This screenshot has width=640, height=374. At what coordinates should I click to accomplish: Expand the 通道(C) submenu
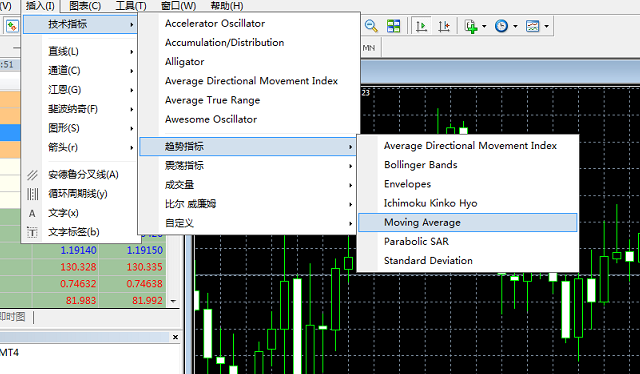pos(80,71)
